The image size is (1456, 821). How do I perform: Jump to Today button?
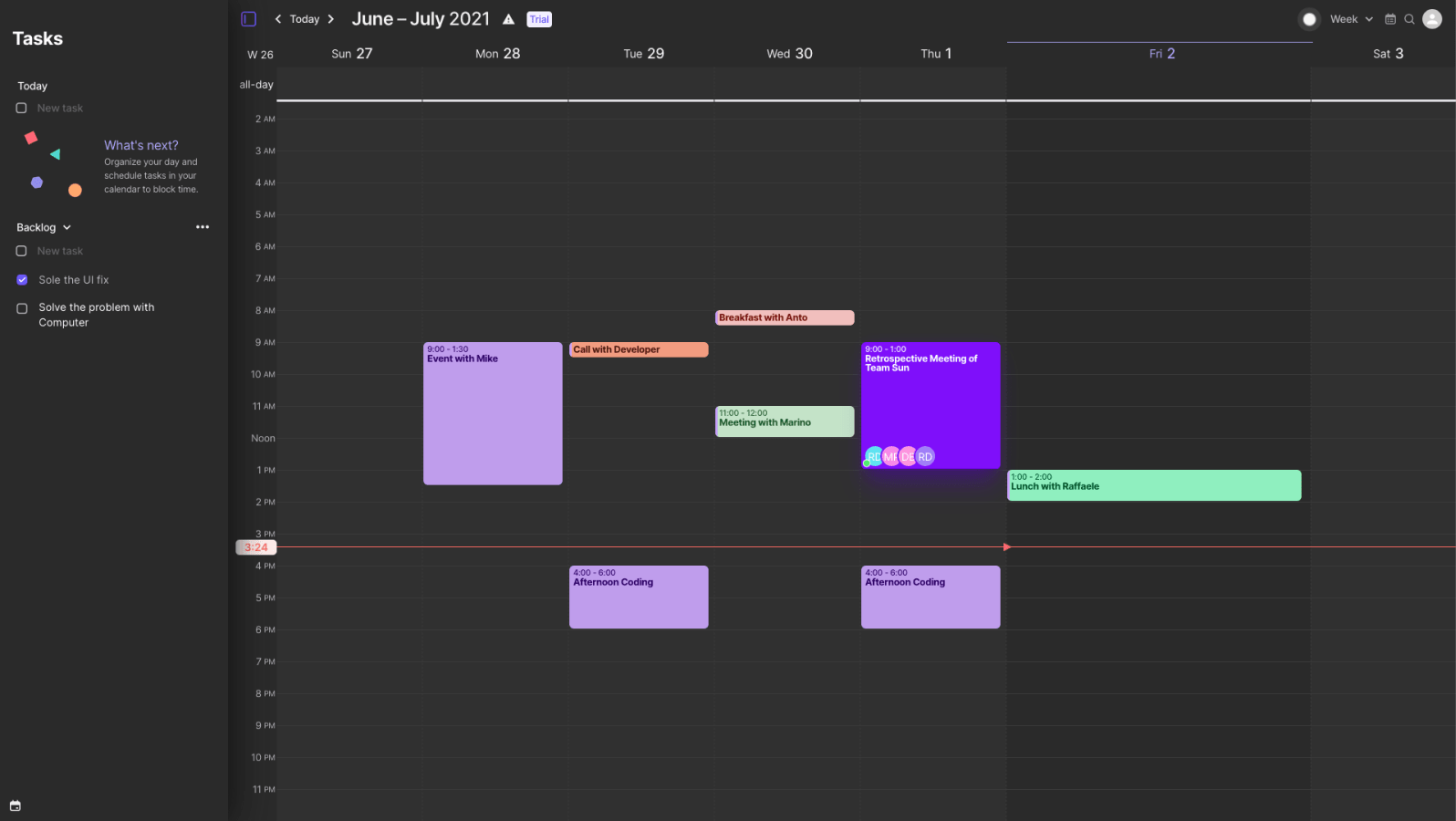click(x=305, y=19)
